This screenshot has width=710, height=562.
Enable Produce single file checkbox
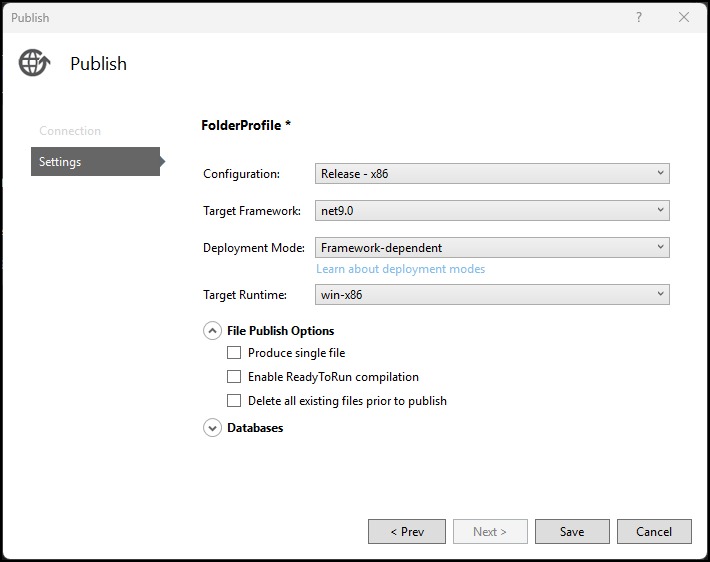(234, 352)
